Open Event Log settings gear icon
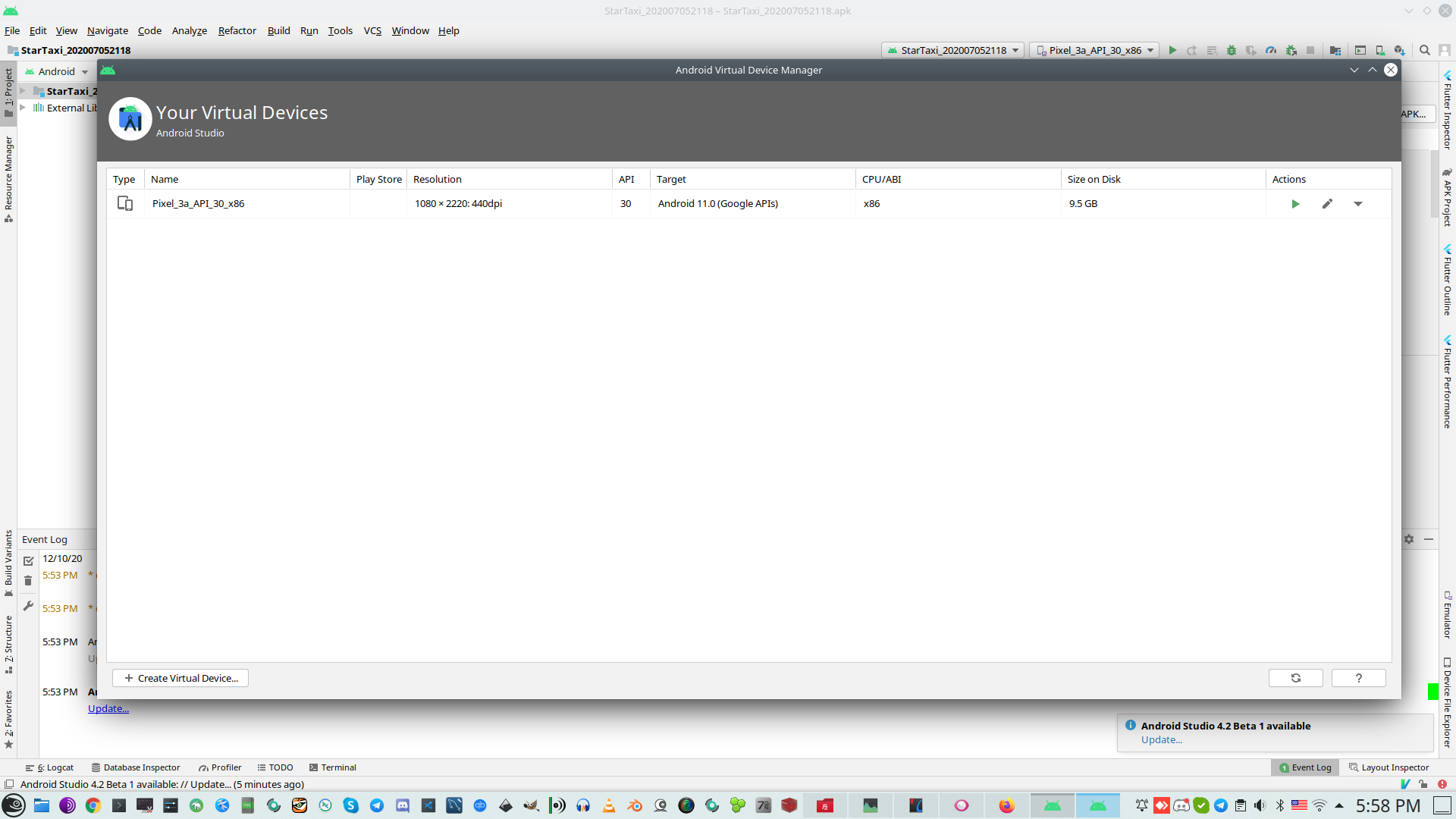 (x=1408, y=539)
